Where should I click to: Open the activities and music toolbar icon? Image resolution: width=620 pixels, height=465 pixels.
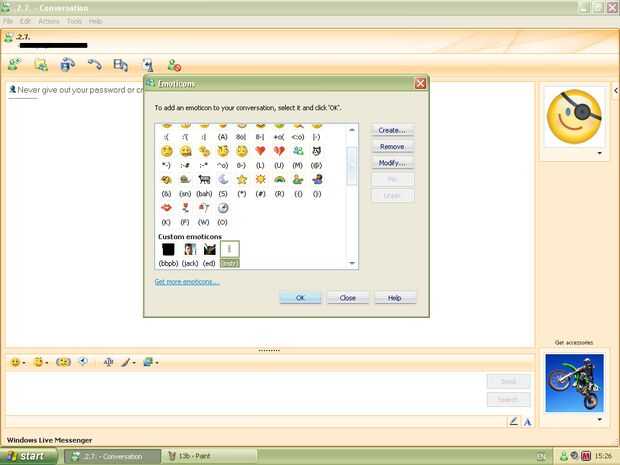[121, 64]
